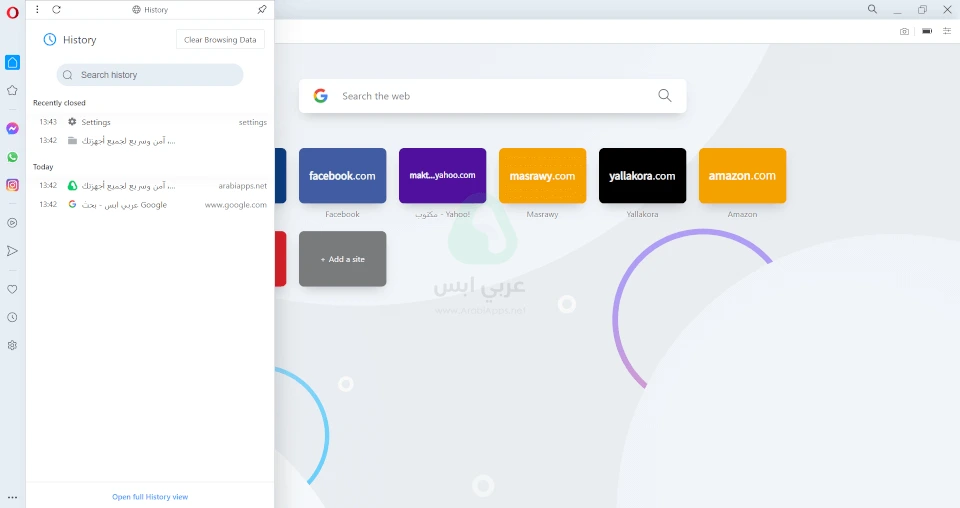Open Instagram from the sidebar

[12, 185]
